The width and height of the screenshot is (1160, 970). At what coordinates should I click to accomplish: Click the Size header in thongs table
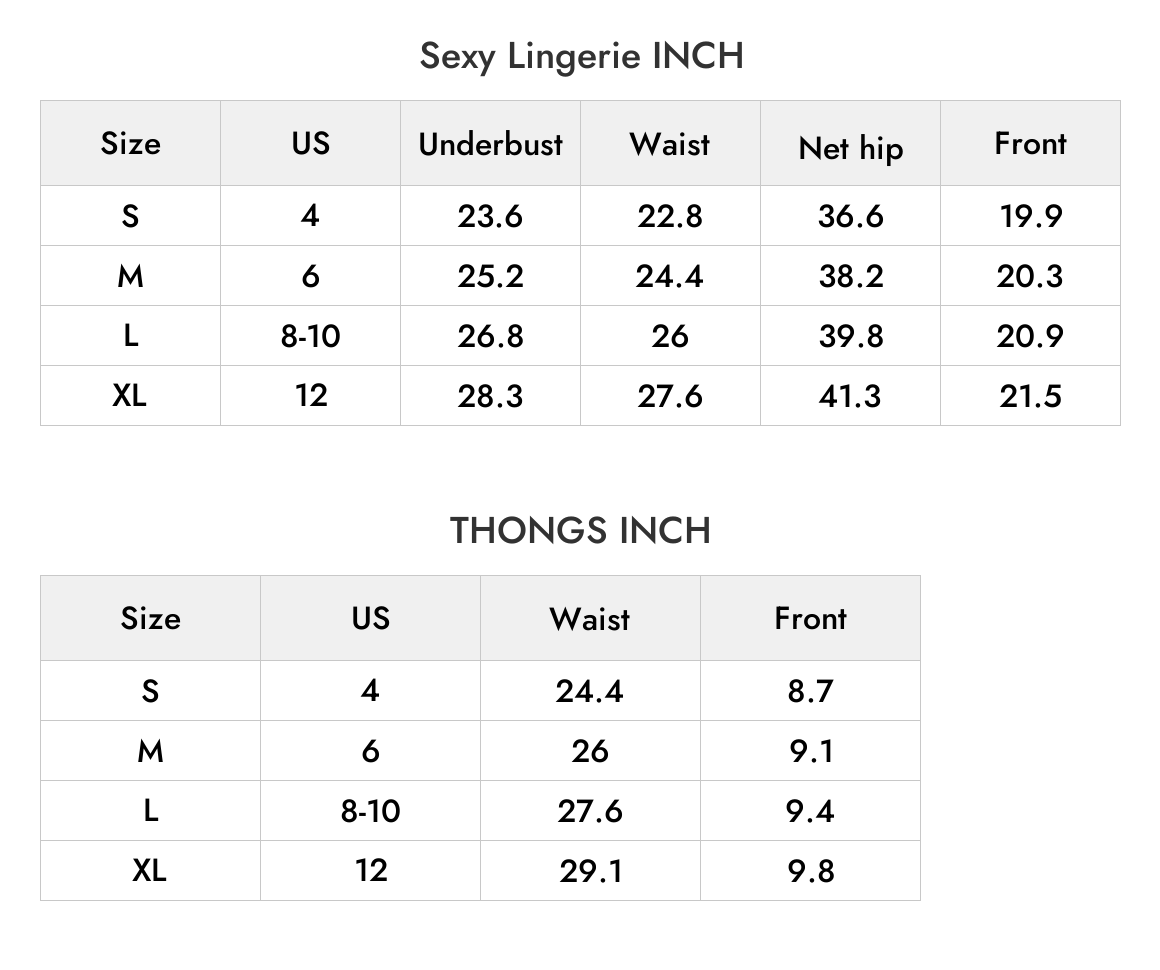click(x=151, y=619)
